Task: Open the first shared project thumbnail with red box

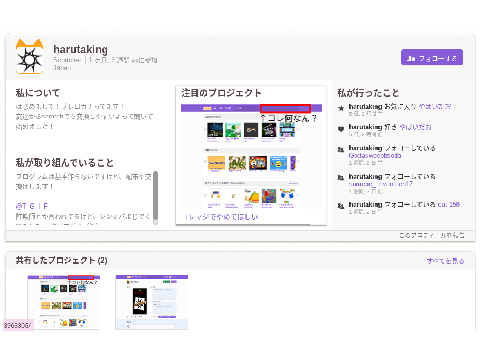Action: pos(64,302)
